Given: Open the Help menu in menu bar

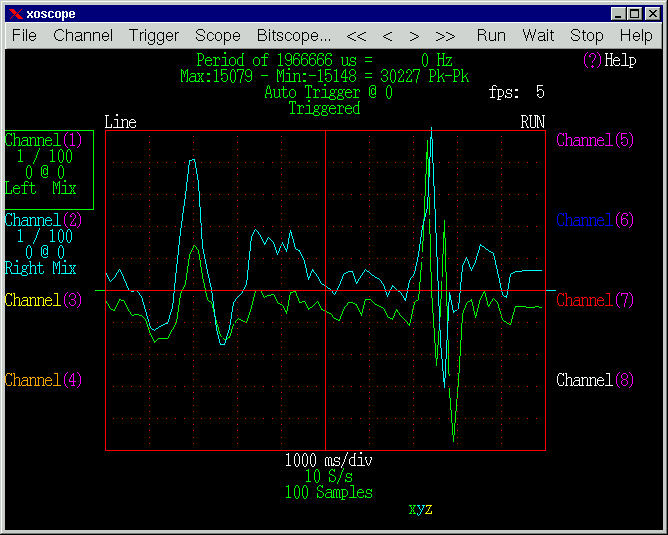Looking at the screenshot, I should click(x=636, y=35).
